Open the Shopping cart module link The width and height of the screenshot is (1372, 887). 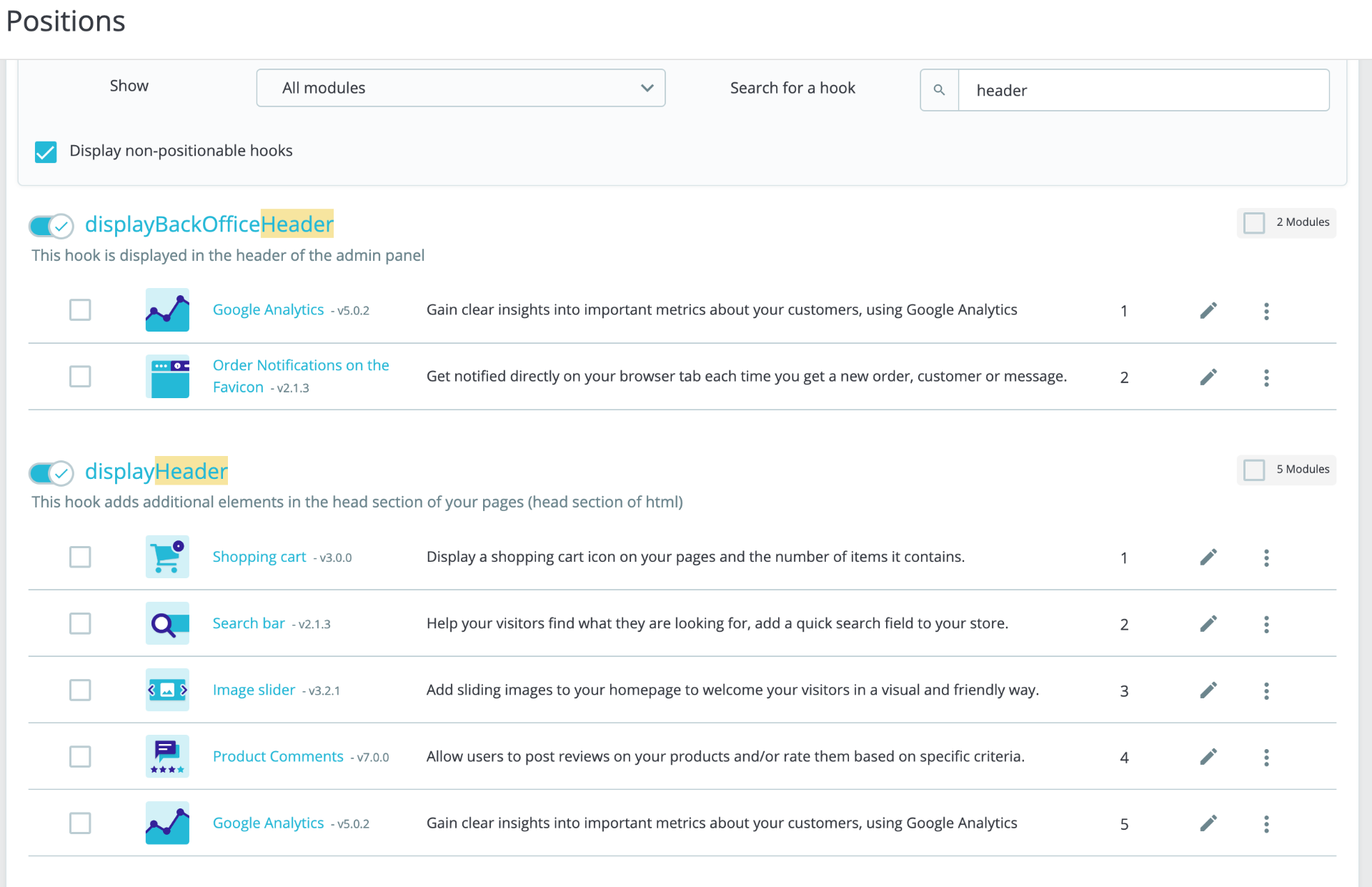pyautogui.click(x=259, y=557)
